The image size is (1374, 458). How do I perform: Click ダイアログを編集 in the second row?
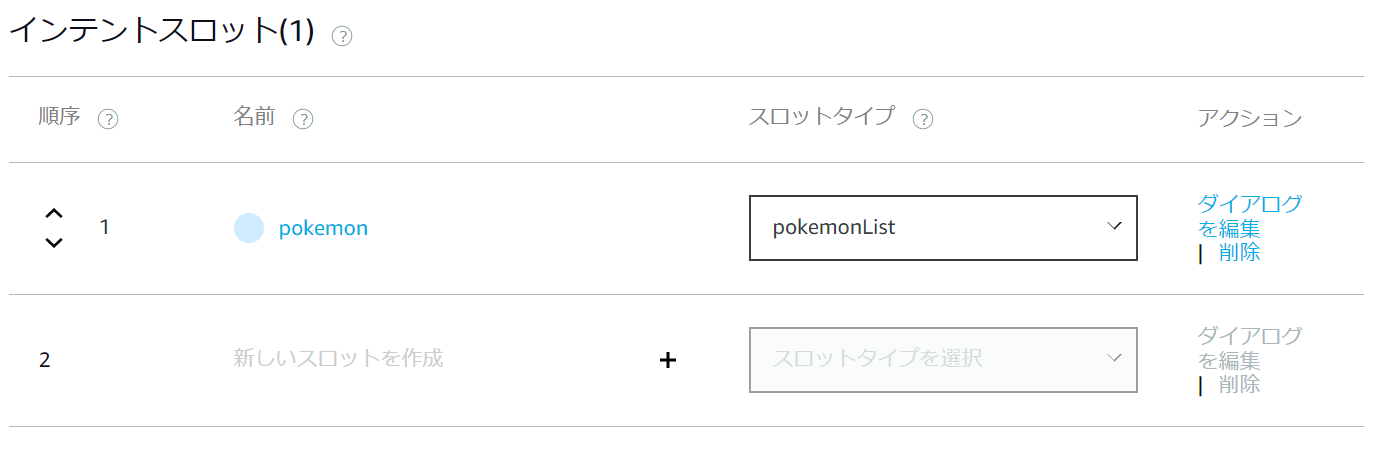tap(1249, 347)
